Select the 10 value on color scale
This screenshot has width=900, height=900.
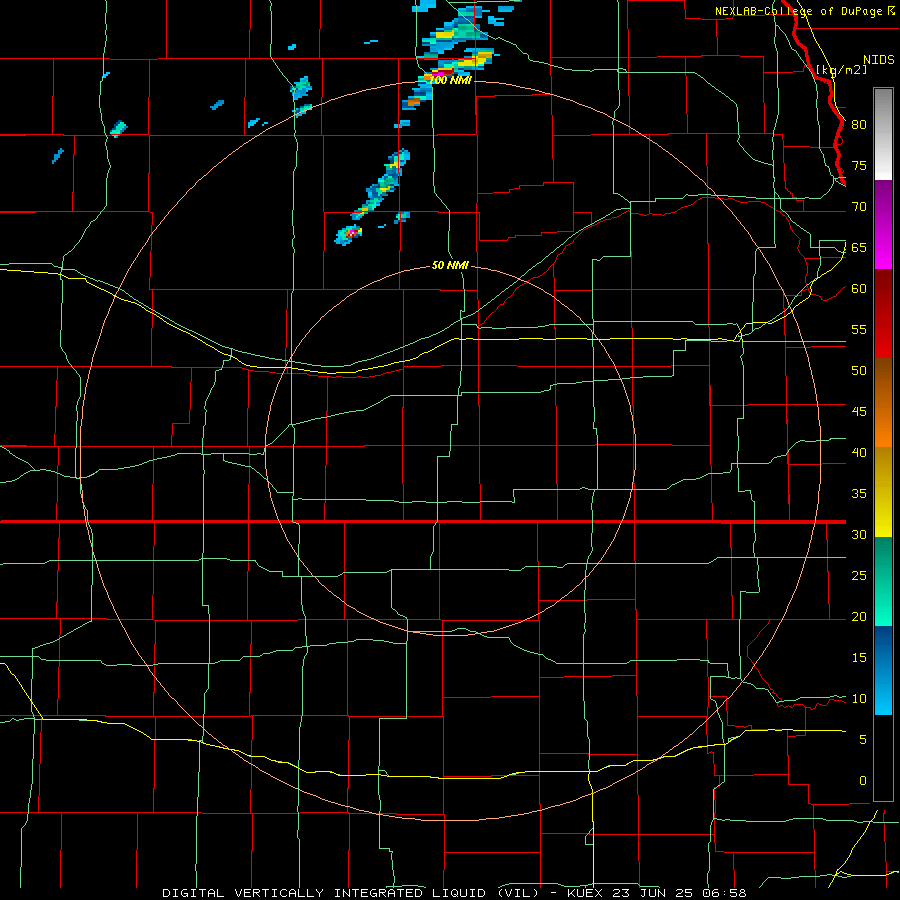tap(859, 699)
